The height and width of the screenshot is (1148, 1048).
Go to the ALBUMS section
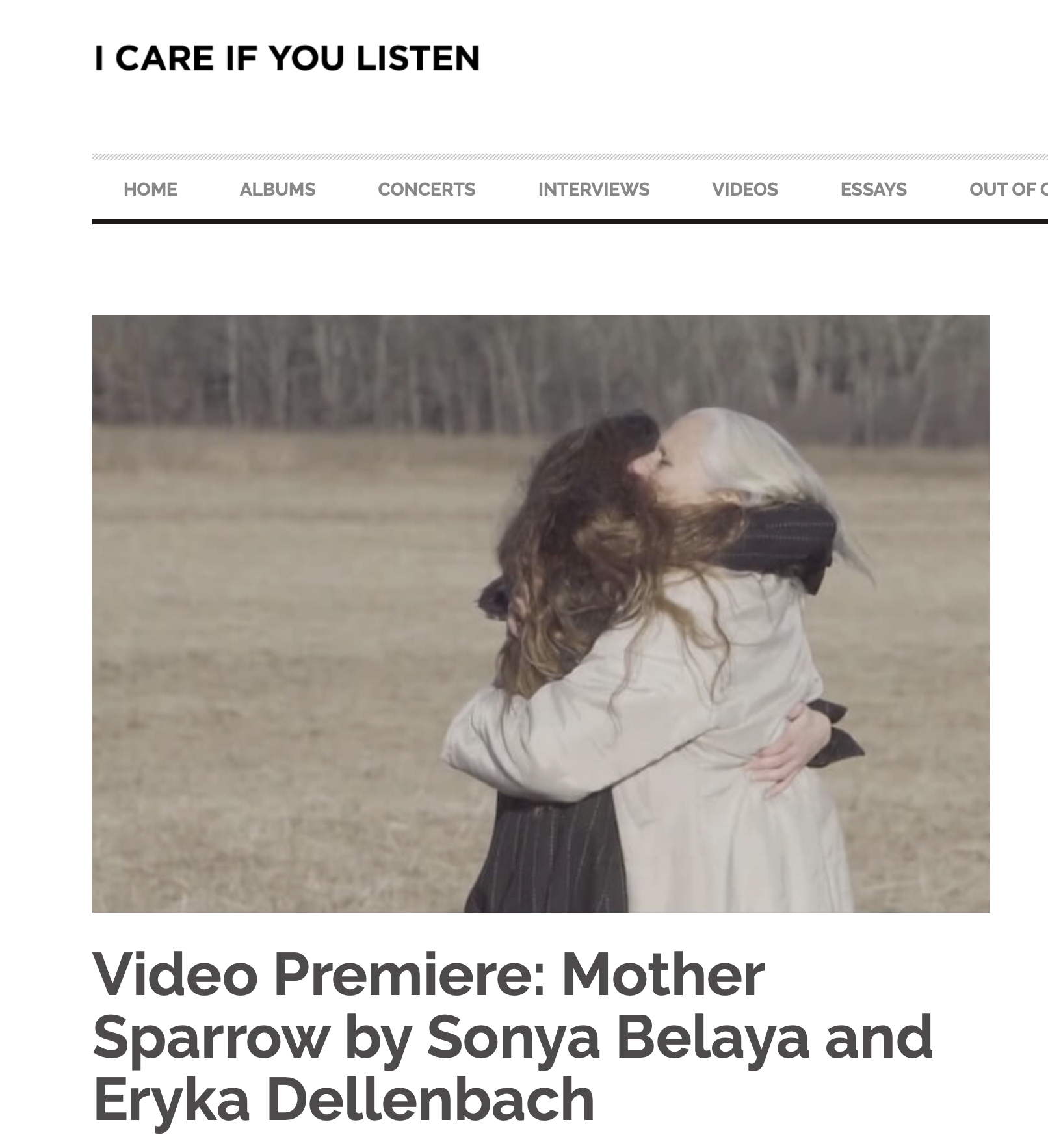pyautogui.click(x=278, y=189)
